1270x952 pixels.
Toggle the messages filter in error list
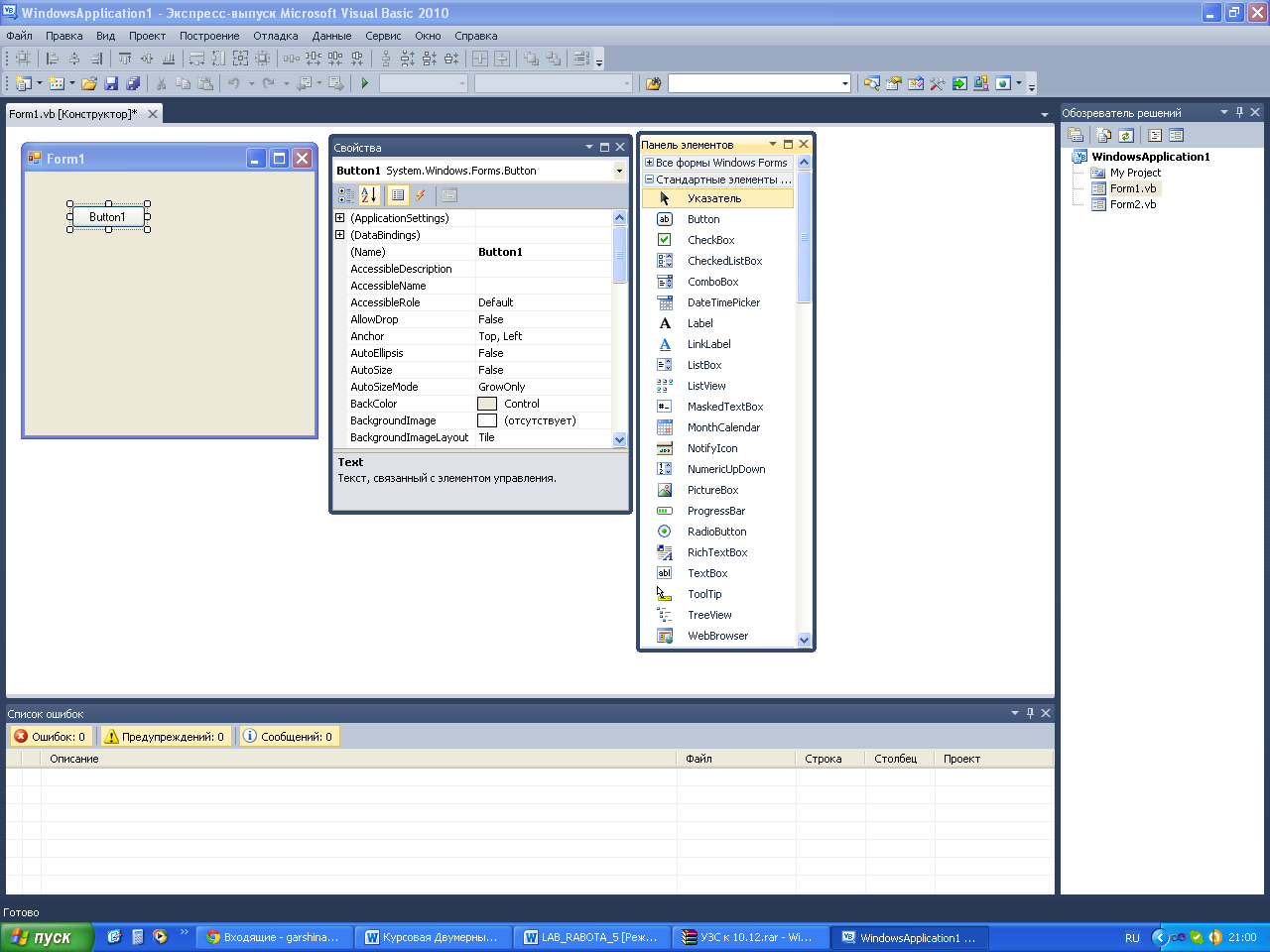point(288,737)
